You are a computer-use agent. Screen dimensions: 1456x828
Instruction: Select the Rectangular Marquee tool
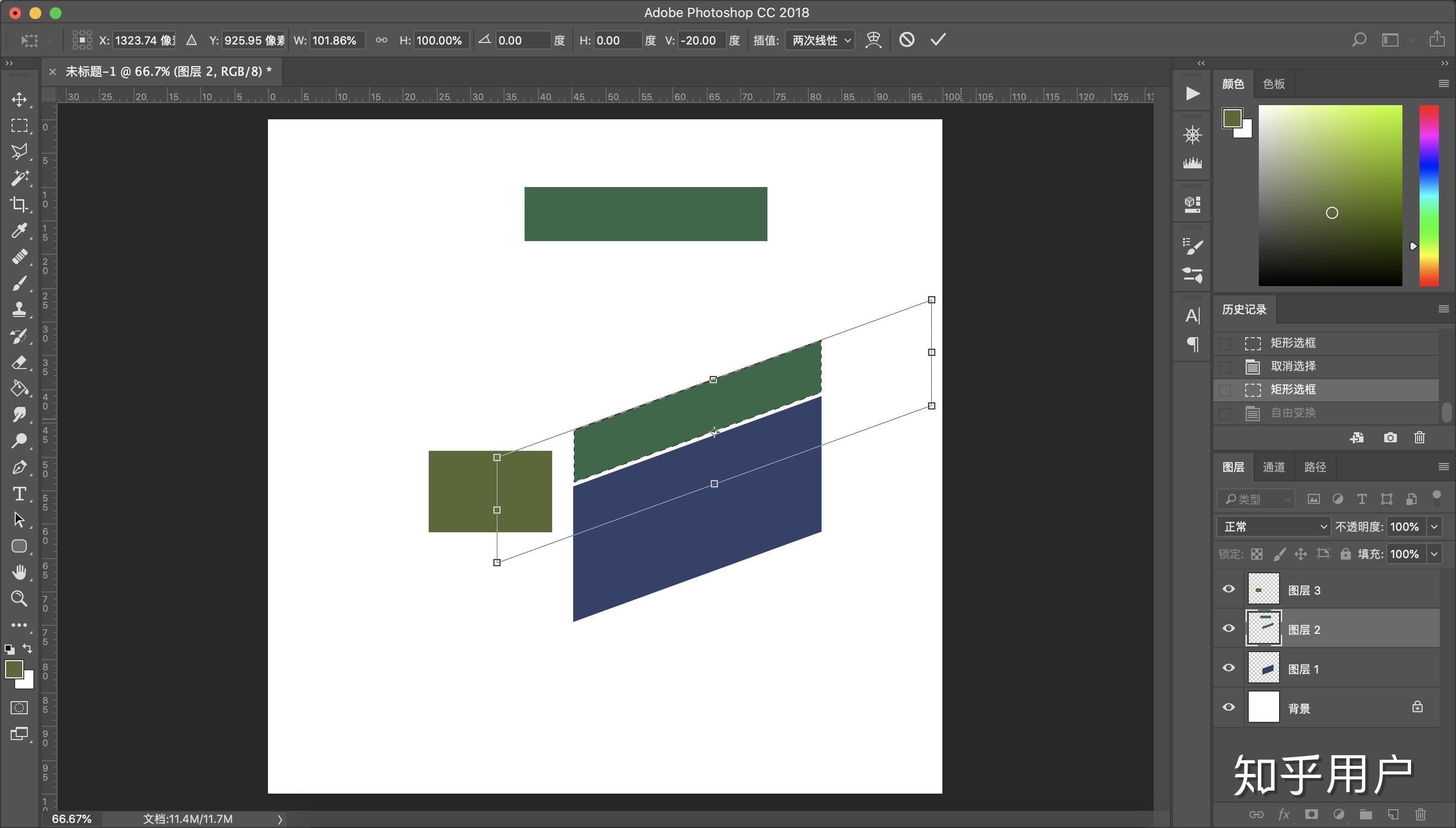[x=19, y=126]
